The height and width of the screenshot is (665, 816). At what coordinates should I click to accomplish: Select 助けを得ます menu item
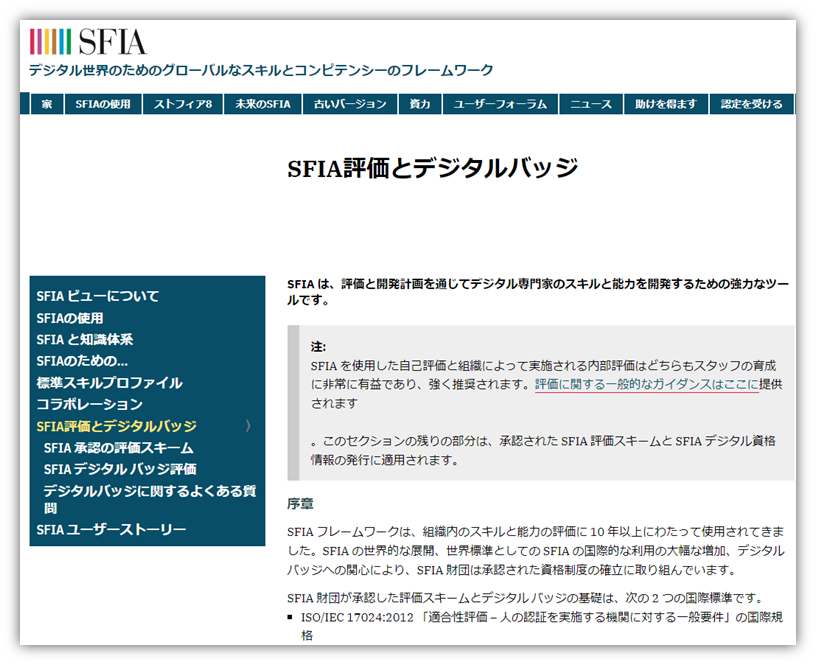[666, 104]
